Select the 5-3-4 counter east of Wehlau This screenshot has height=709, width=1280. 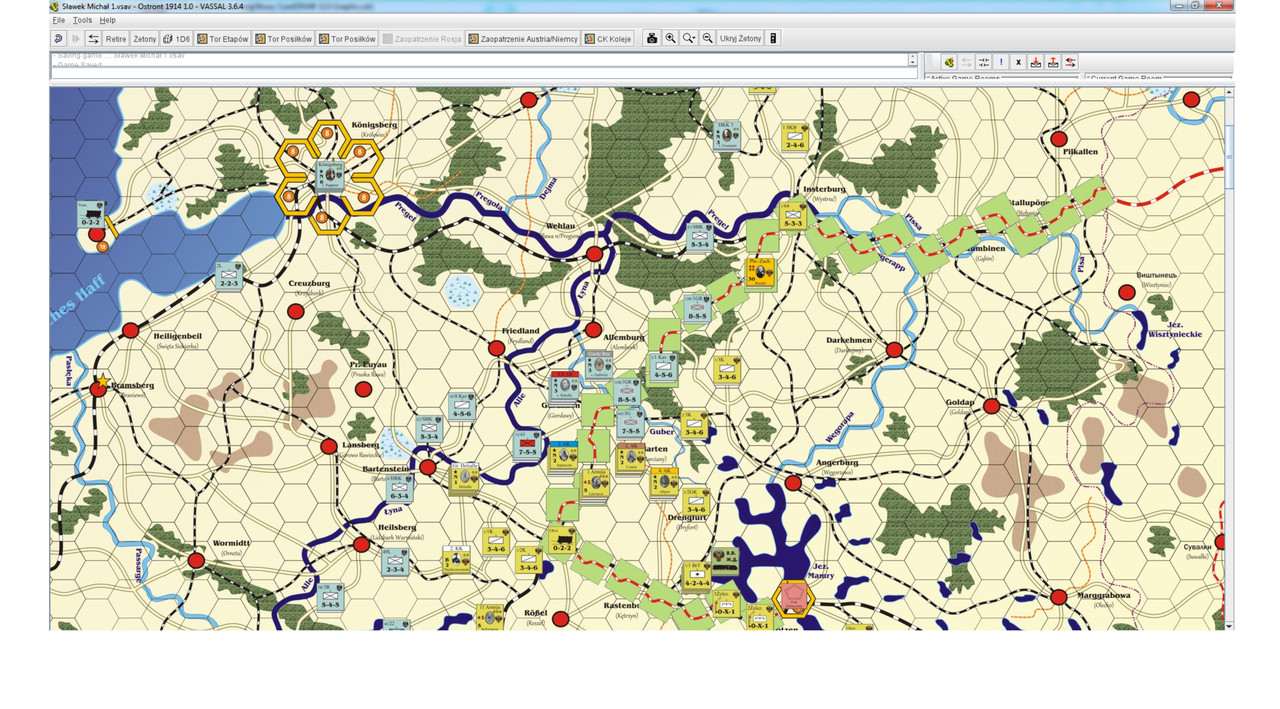point(700,236)
